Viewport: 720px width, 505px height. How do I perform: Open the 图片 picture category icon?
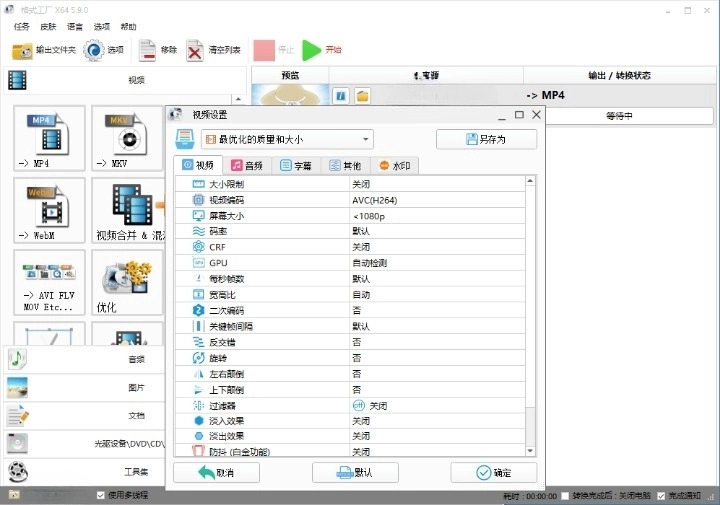coord(17,387)
